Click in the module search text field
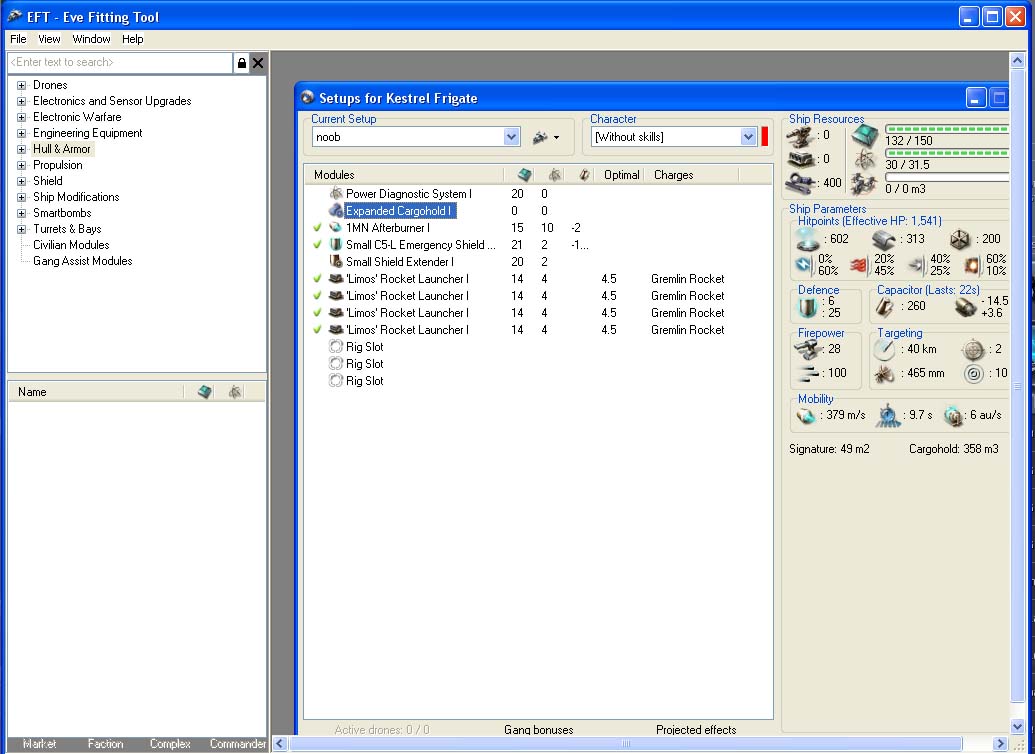The image size is (1035, 754). point(118,63)
